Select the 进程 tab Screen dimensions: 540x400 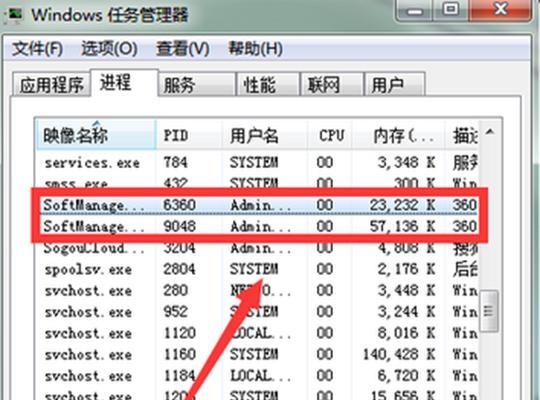124,83
